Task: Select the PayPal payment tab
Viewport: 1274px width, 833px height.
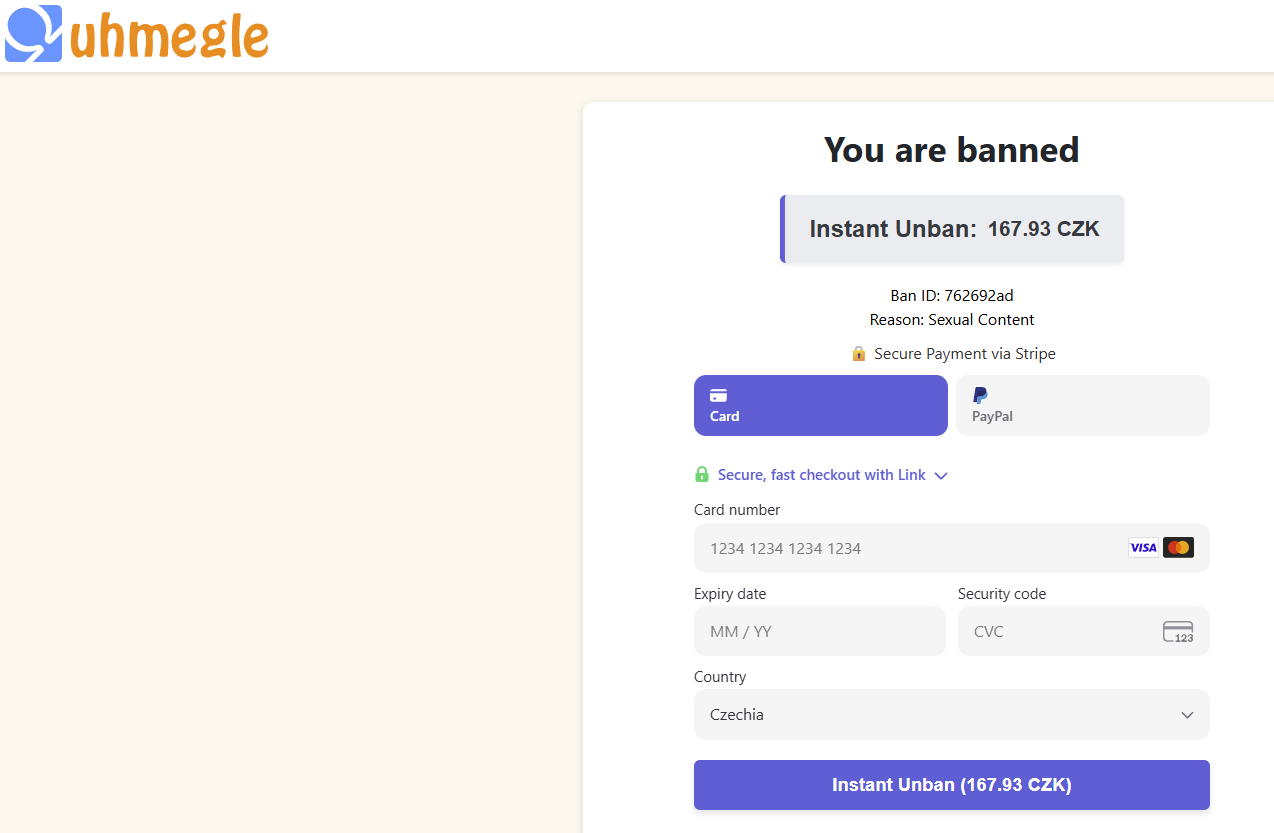Action: 1082,405
